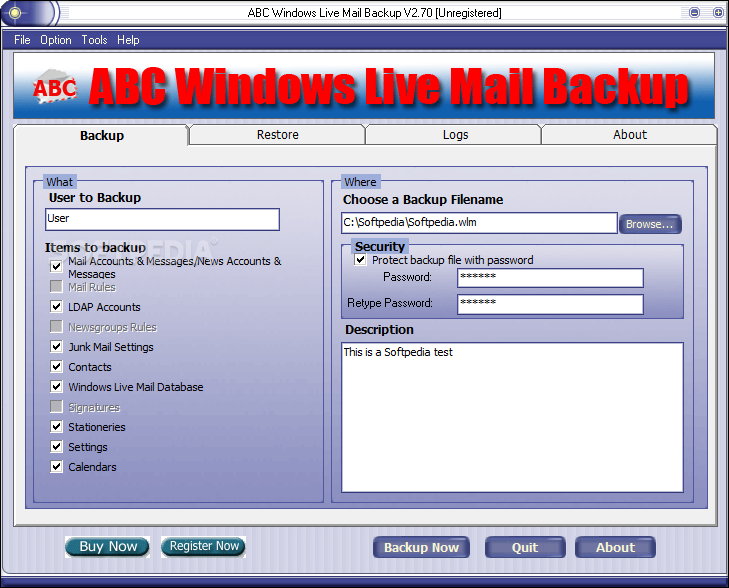Switch to the Backup tab
729x588 pixels.
tap(101, 135)
